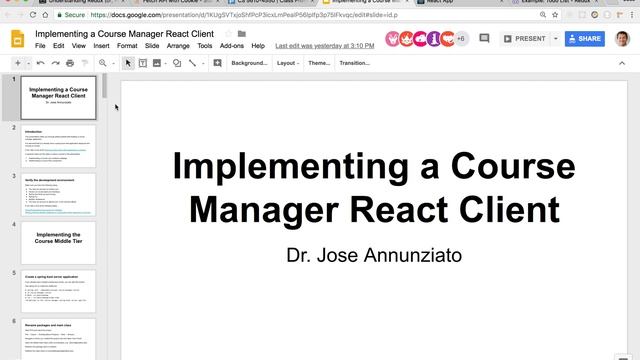
Task: Open the View menu
Action: 79,46
